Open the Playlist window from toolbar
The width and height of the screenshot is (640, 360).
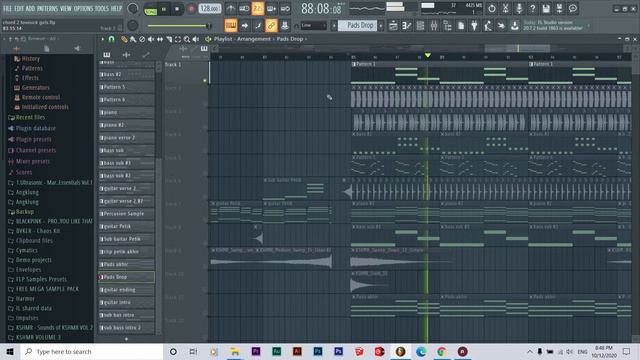[x=393, y=26]
